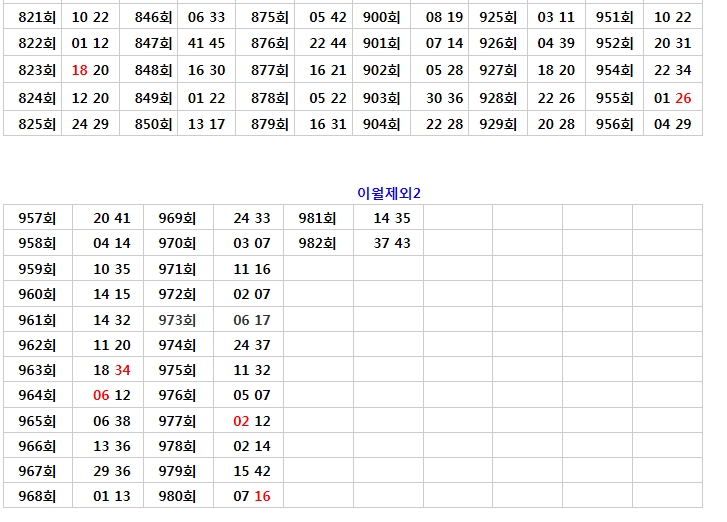Click the 823회 numbers cell with red 18

point(91,70)
